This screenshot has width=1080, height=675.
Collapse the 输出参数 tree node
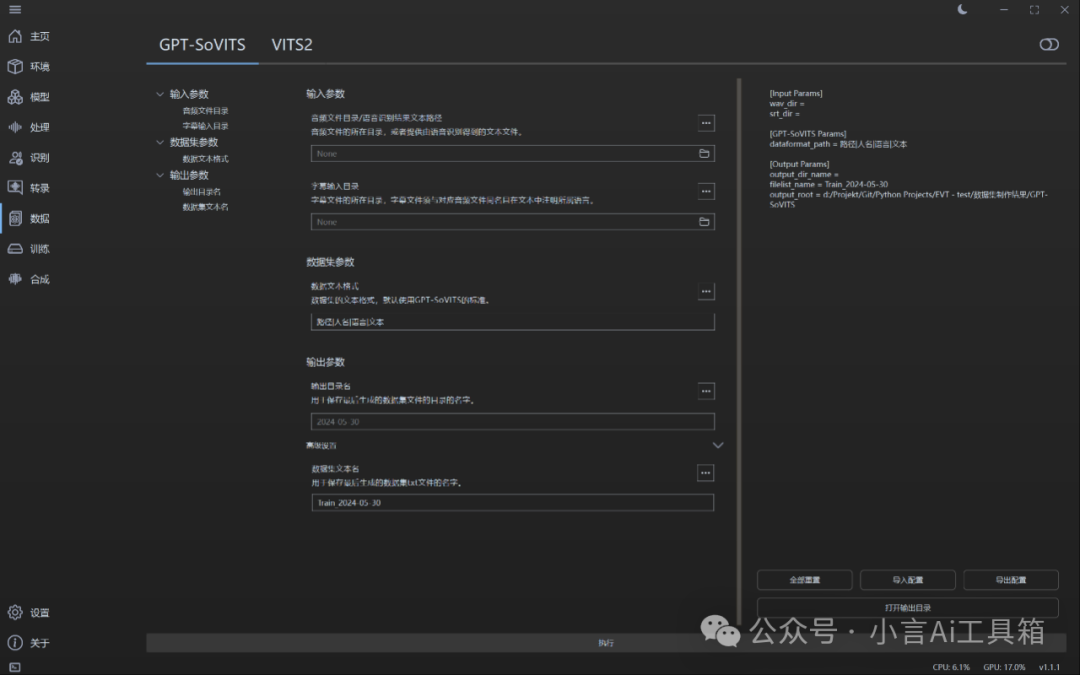[x=160, y=175]
